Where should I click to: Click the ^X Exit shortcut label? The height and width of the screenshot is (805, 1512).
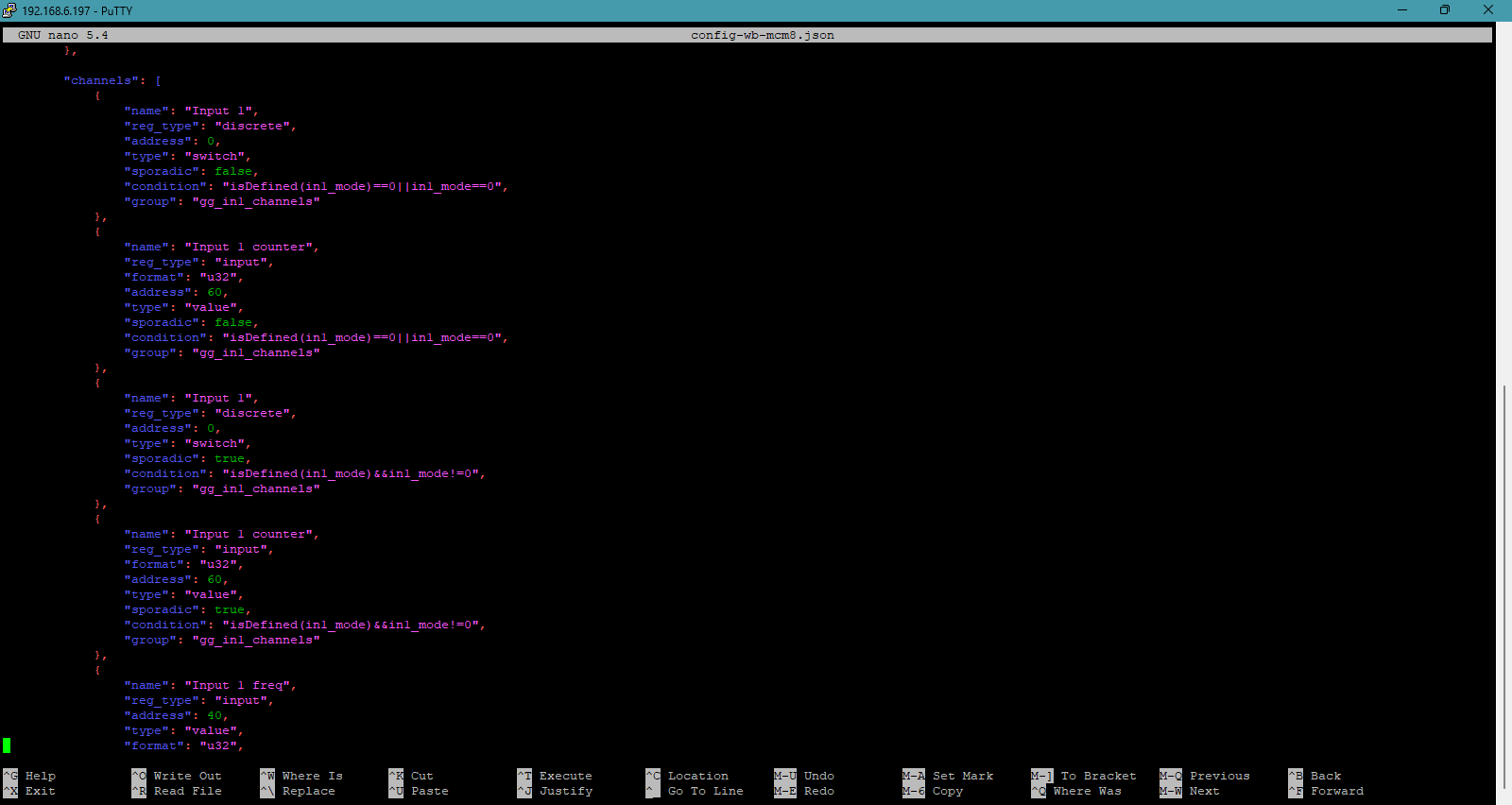tap(30, 791)
